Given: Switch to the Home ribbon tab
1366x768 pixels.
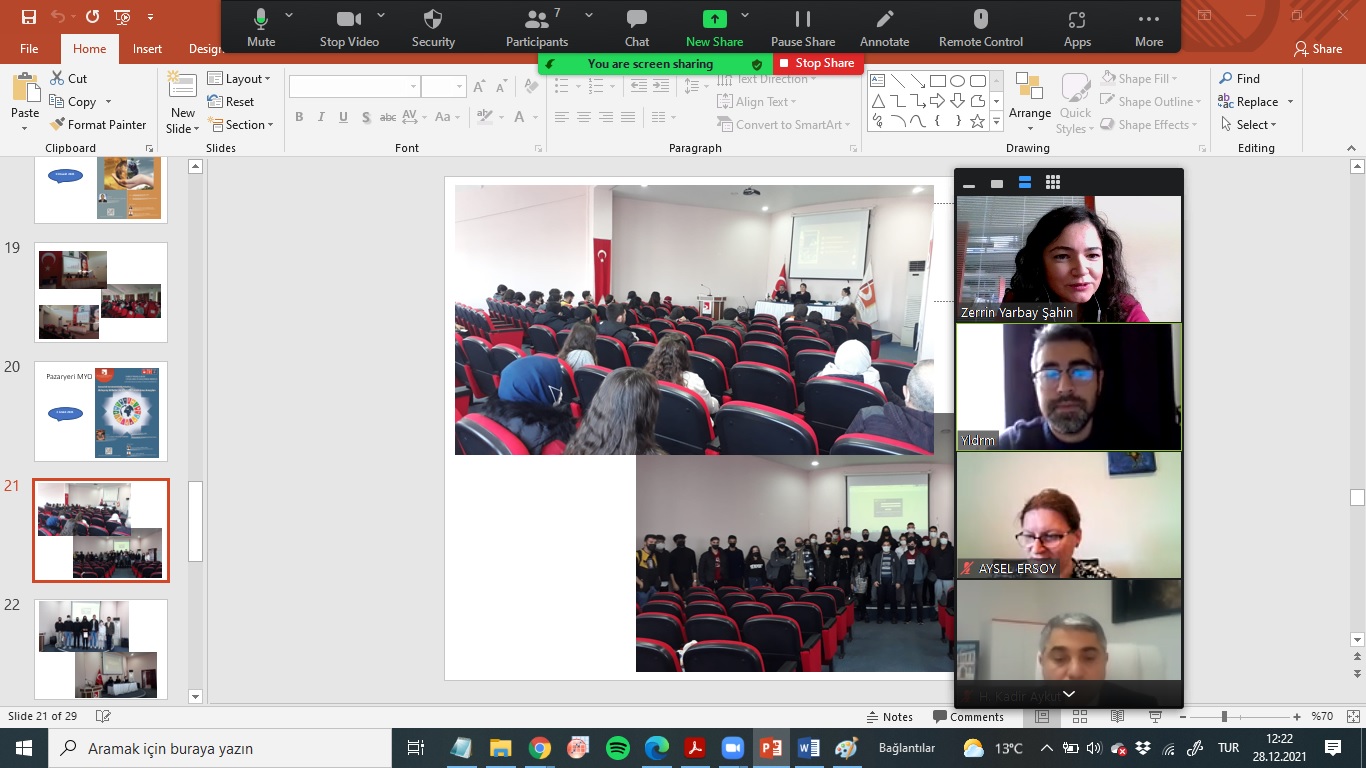Looking at the screenshot, I should click(x=89, y=48).
